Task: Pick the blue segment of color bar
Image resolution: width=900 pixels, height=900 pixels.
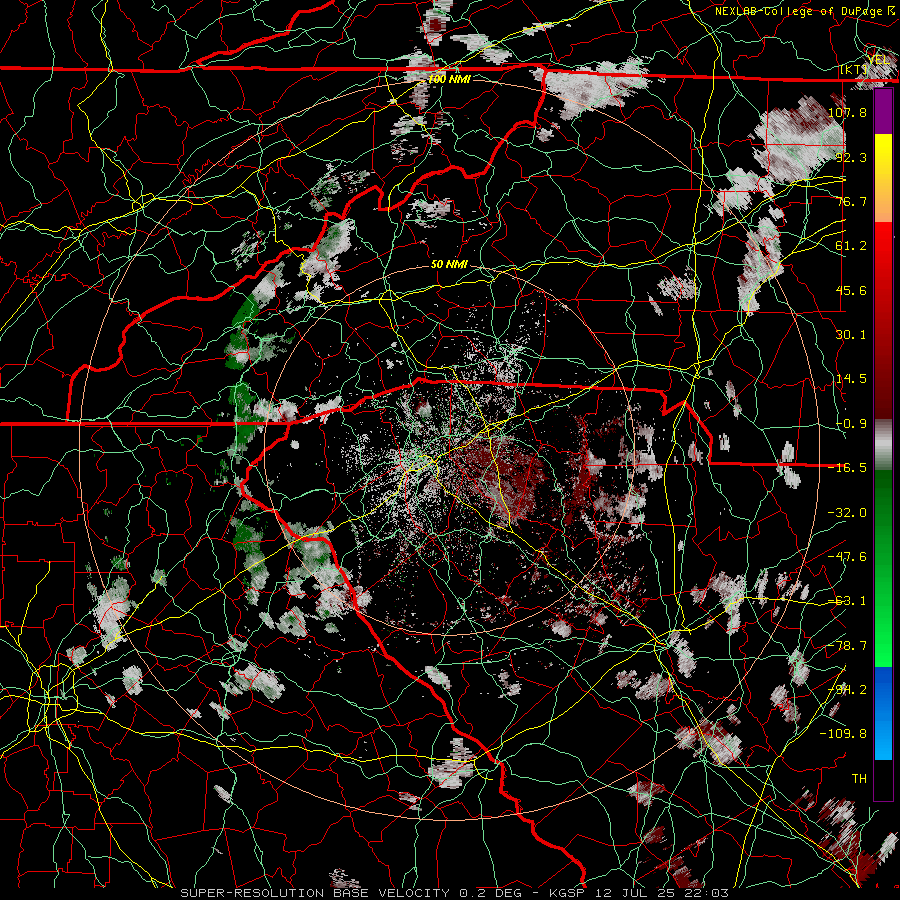Action: point(883,713)
